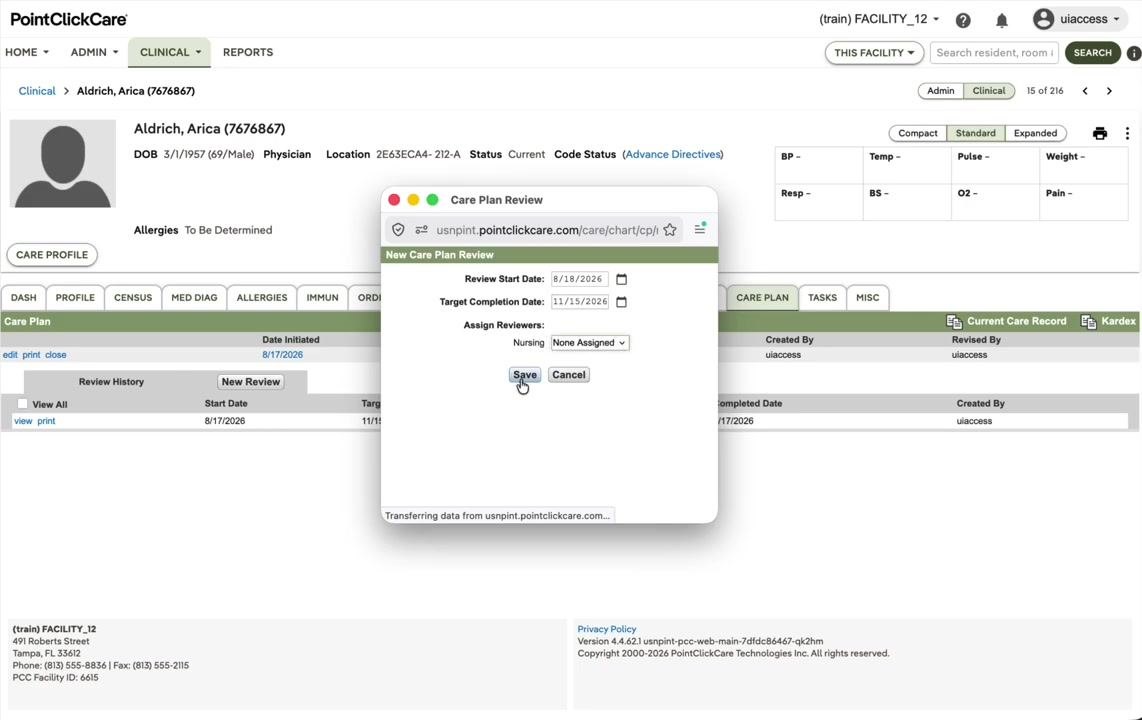Click the Clinical breadcrumb link
Screen dimensions: 1142x720
pos(36,91)
